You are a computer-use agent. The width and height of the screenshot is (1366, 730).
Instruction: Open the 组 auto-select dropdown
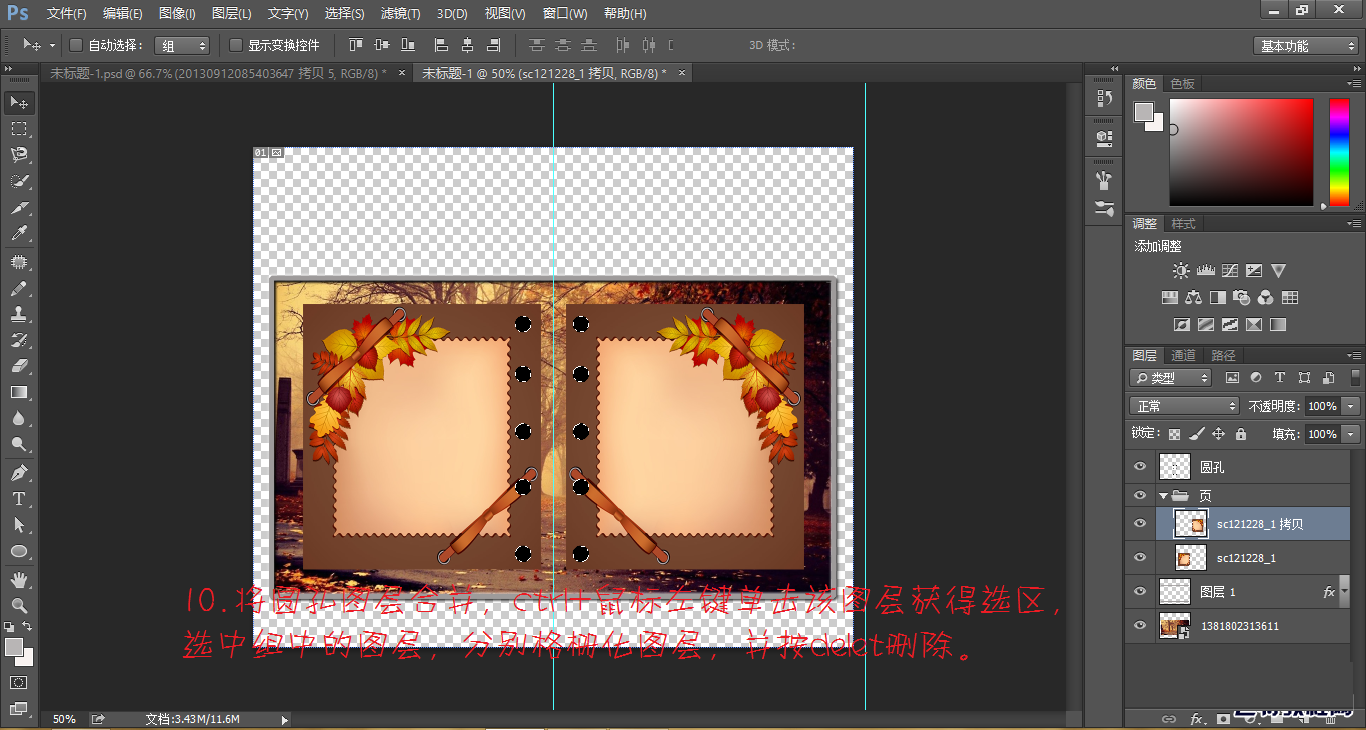point(183,46)
